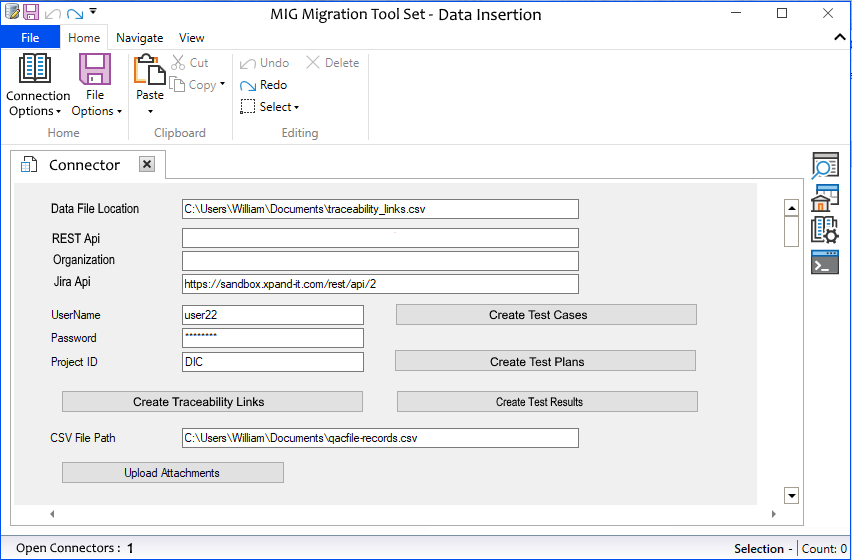
Task: Click Open Connectors status bar text
Action: coord(74,548)
